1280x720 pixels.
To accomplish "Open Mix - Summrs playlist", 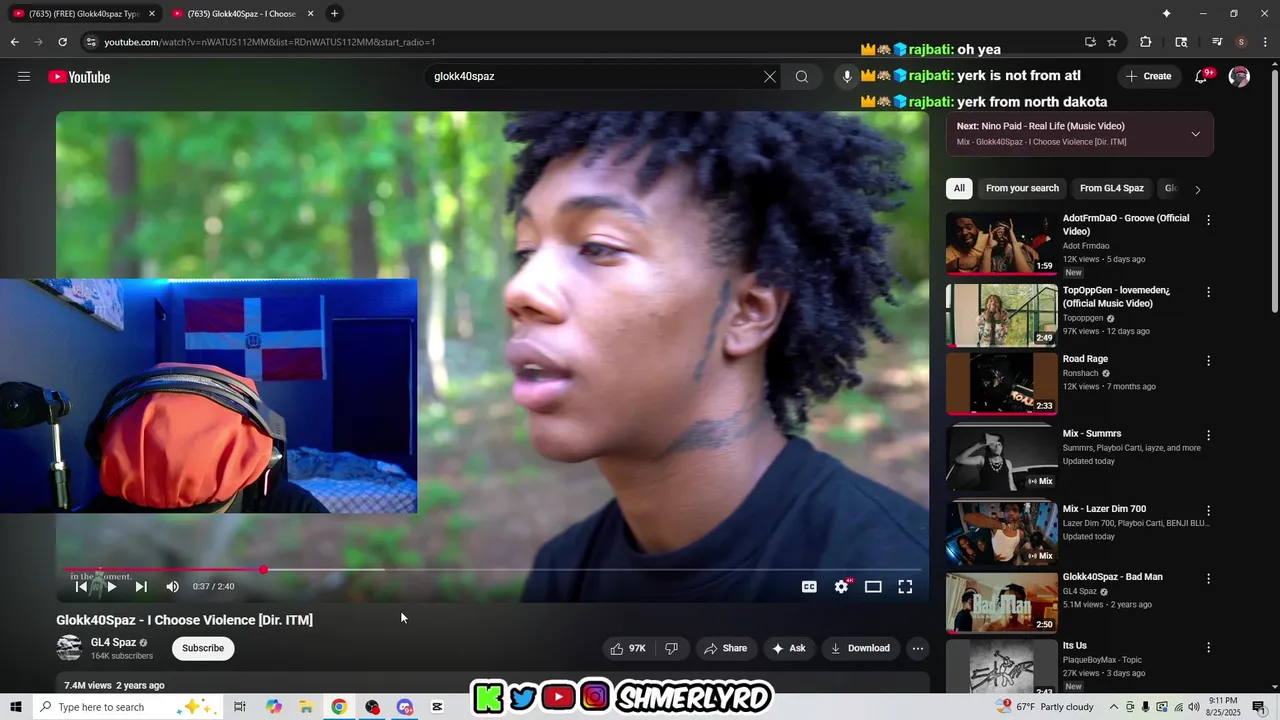I will (1001, 458).
